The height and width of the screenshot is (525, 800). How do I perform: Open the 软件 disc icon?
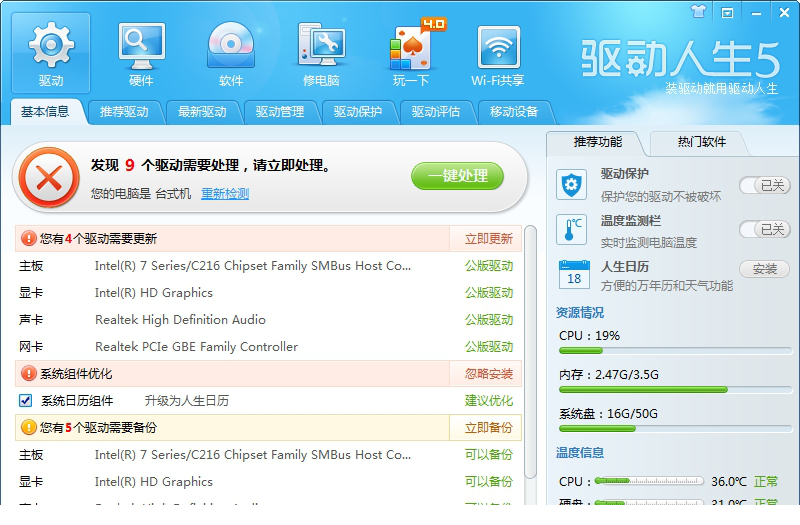[231, 53]
